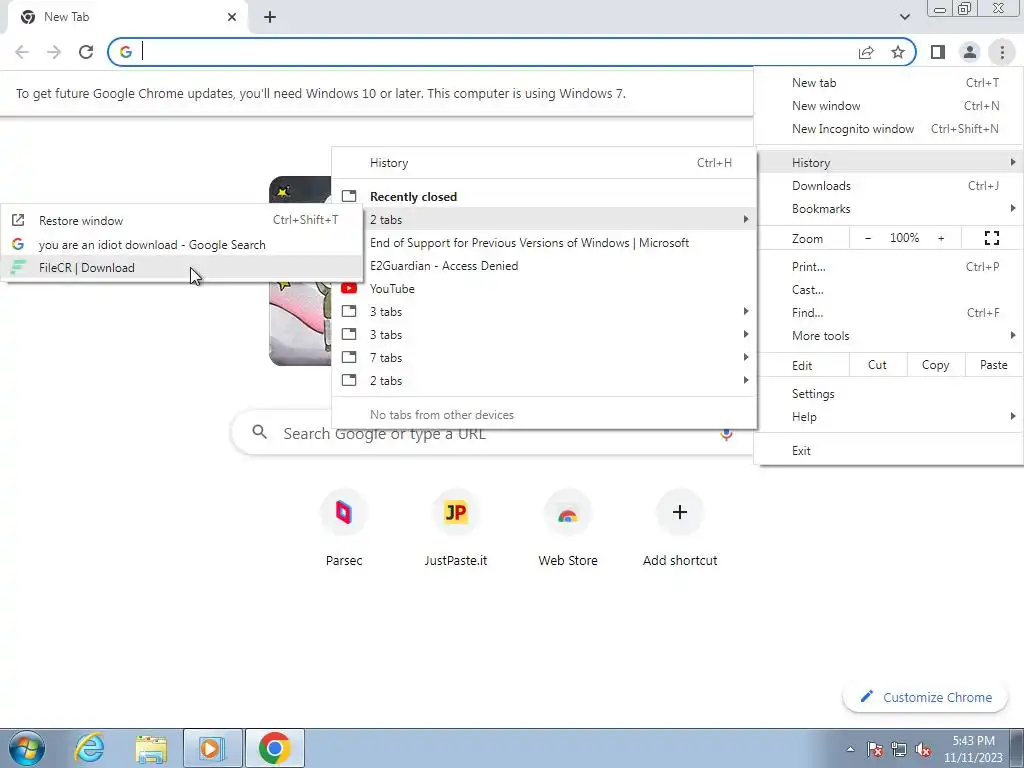Click the fullscreen icon in Zoom row
Screen dimensions: 1024x768
pyautogui.click(x=991, y=238)
